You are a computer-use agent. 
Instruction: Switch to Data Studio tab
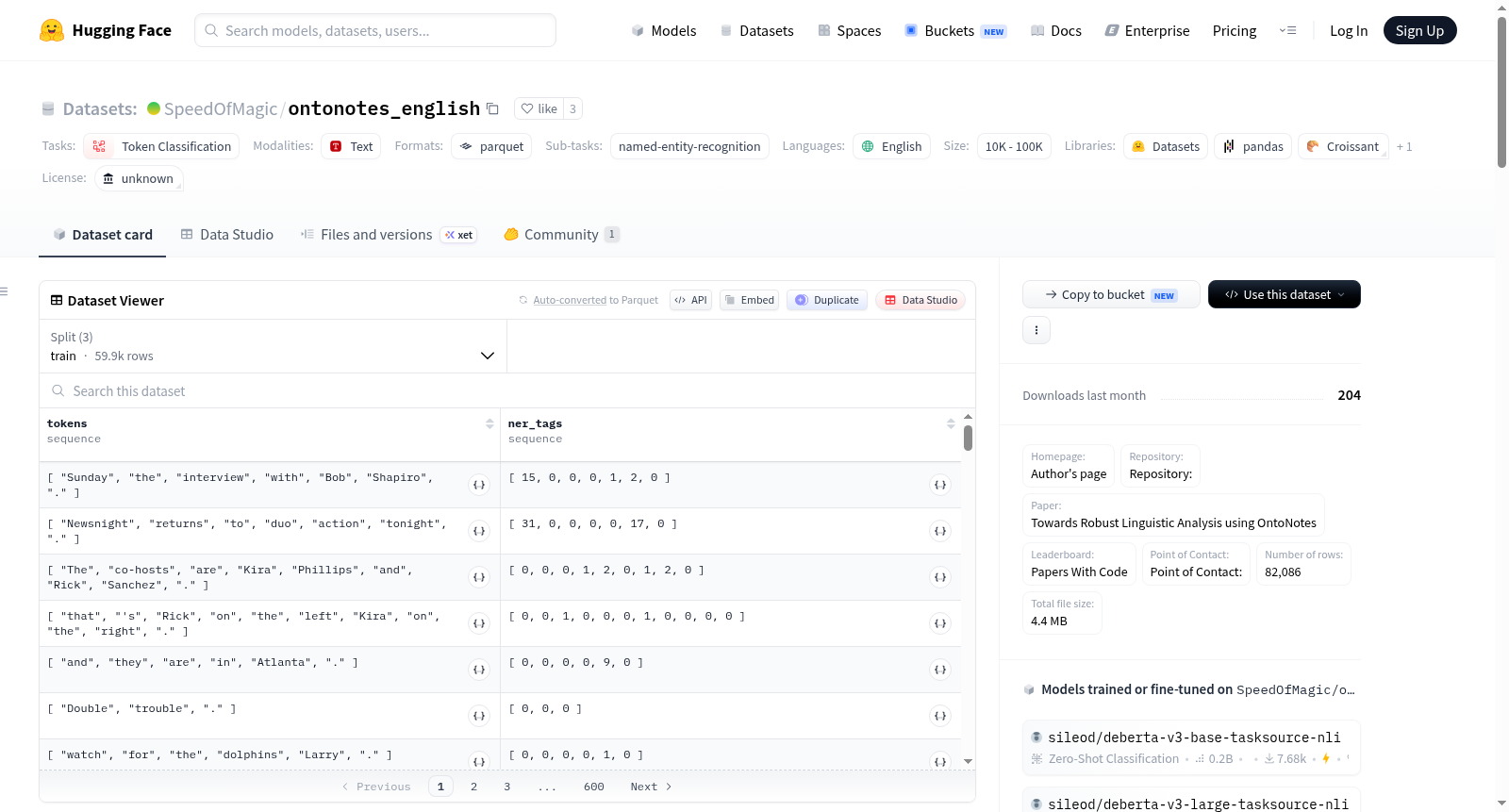click(x=227, y=234)
